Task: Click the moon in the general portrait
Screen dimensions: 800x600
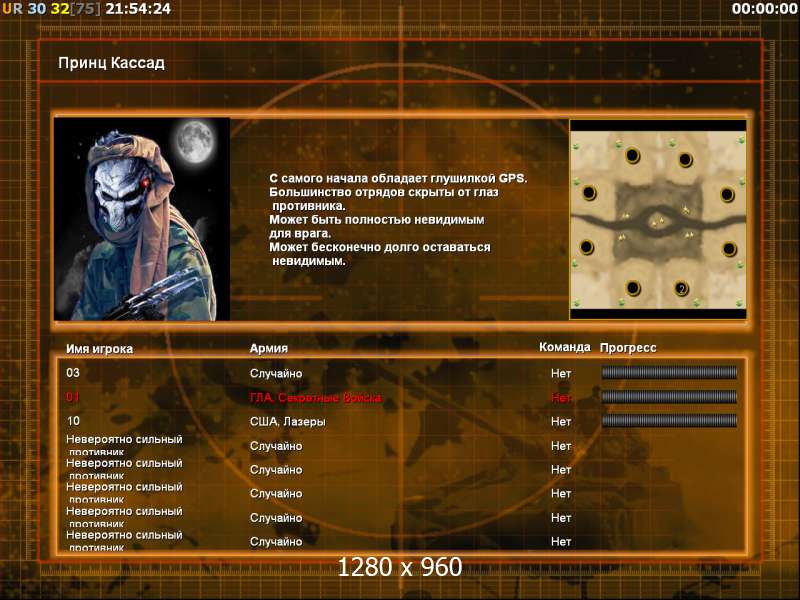Action: coord(195,141)
